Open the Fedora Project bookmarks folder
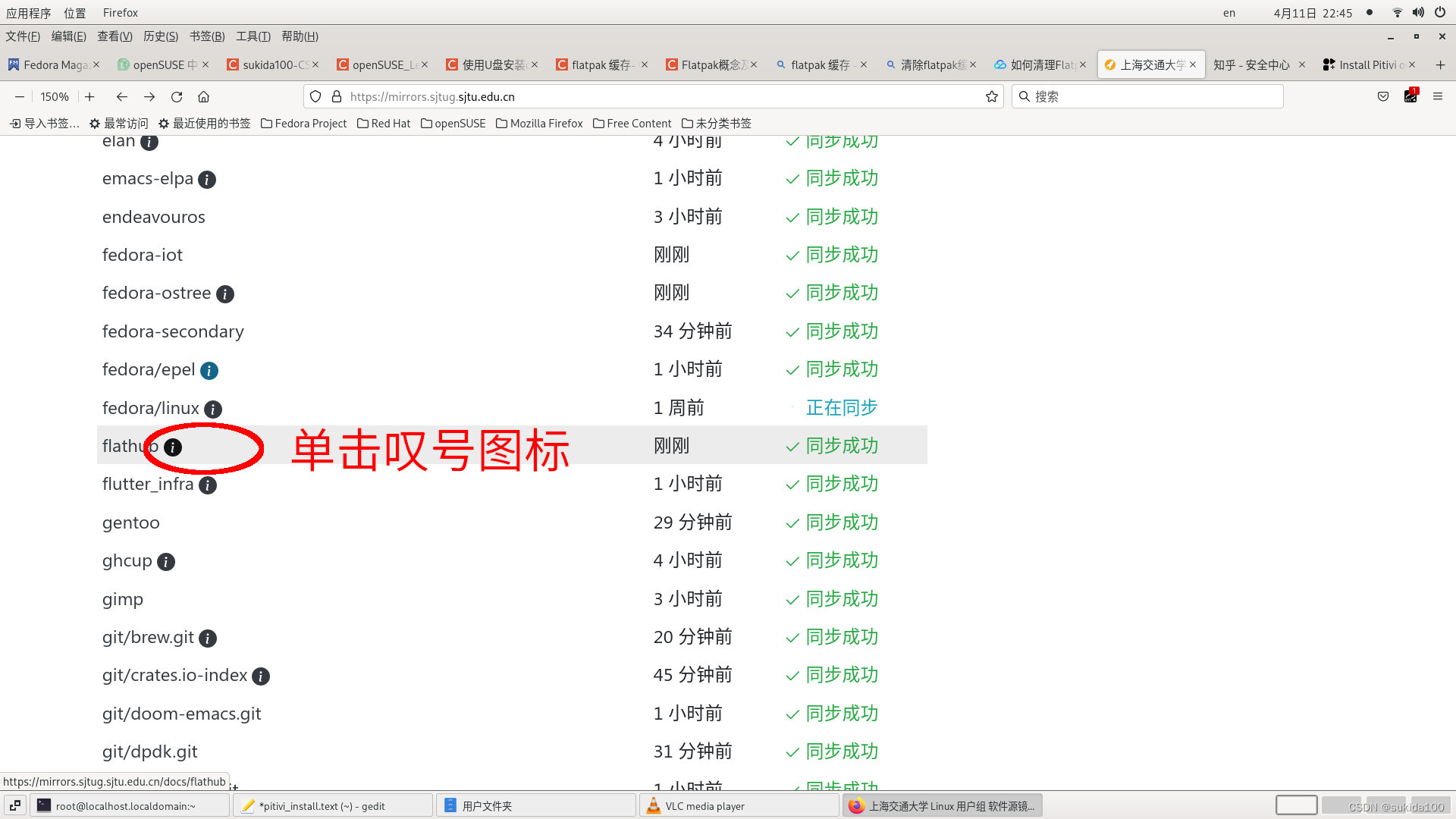The image size is (1456, 819). (303, 124)
